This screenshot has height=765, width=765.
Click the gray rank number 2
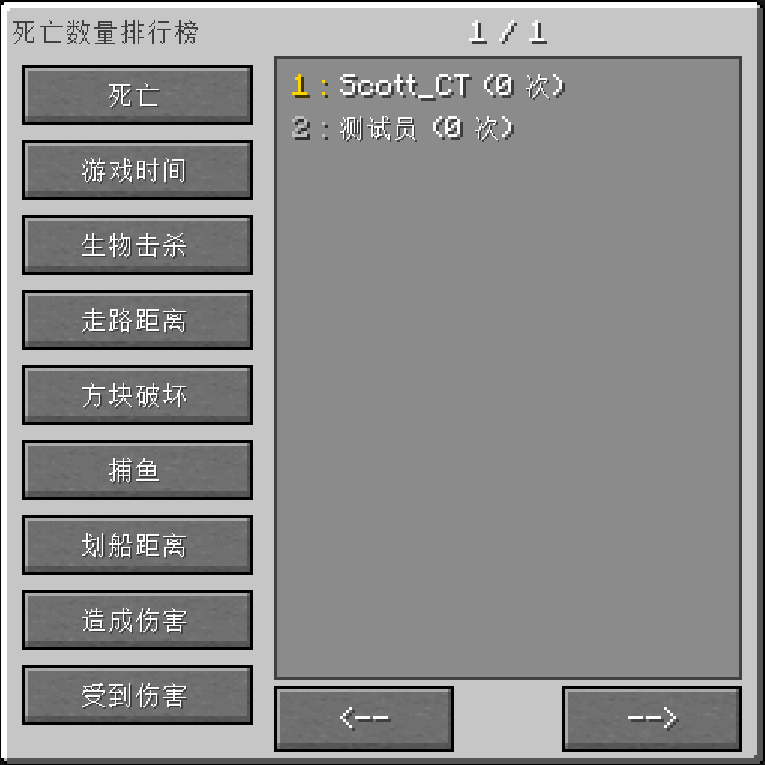[301, 129]
